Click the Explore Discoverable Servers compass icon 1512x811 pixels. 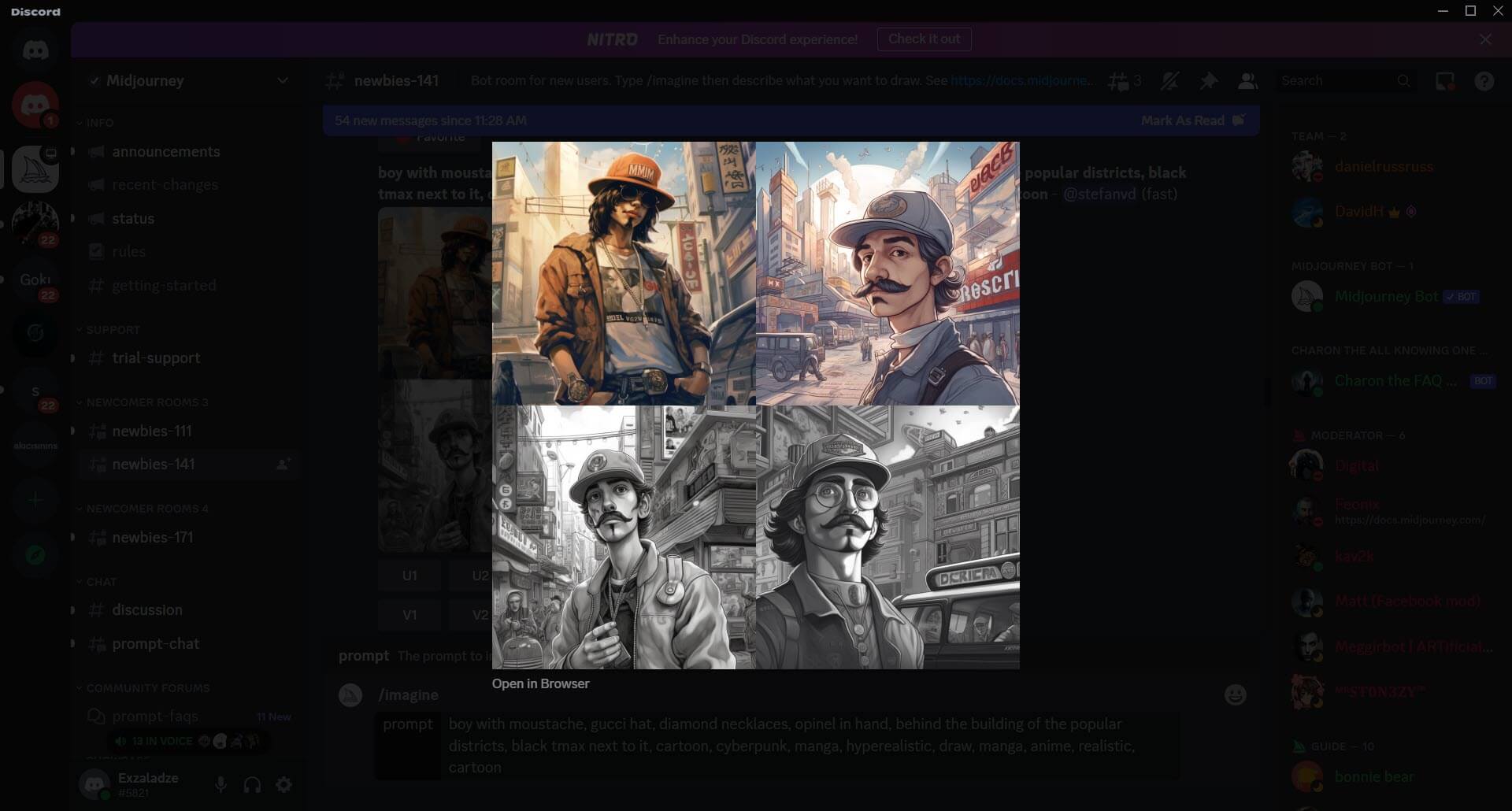[36, 555]
